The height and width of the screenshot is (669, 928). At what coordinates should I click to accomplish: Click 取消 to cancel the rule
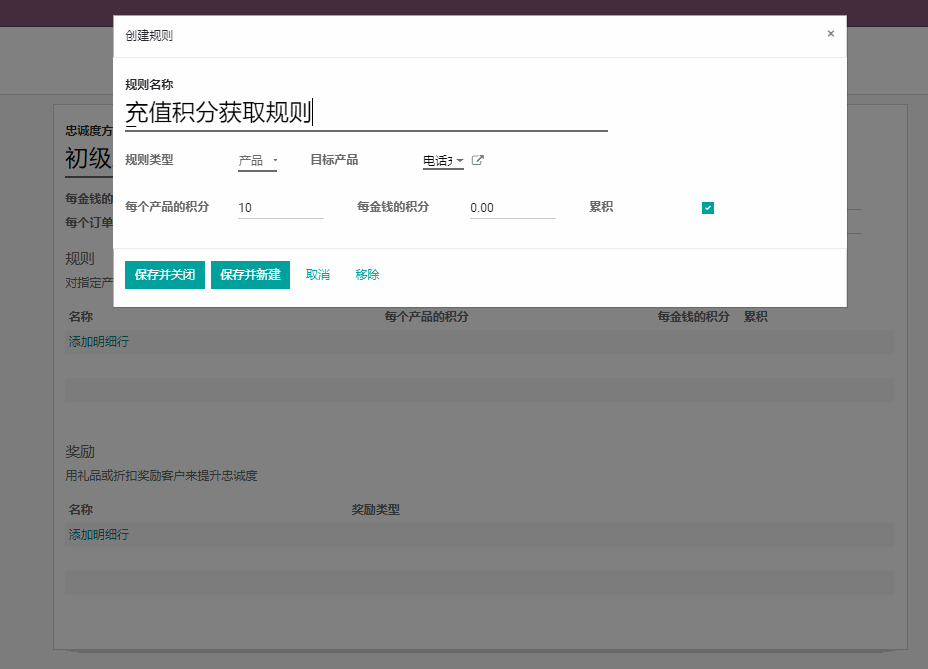pyautogui.click(x=318, y=275)
